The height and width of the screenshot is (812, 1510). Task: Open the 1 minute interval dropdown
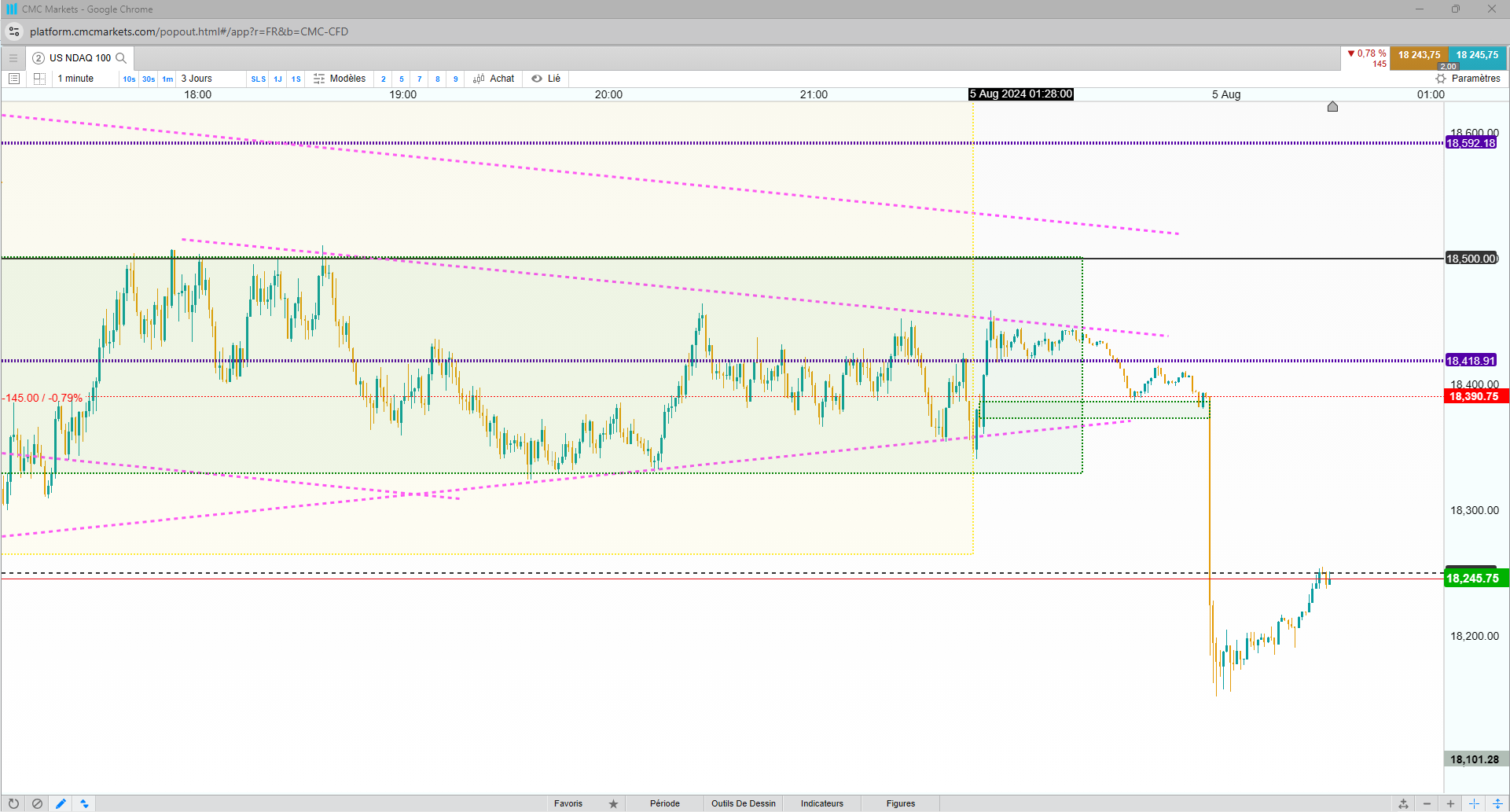pos(85,79)
